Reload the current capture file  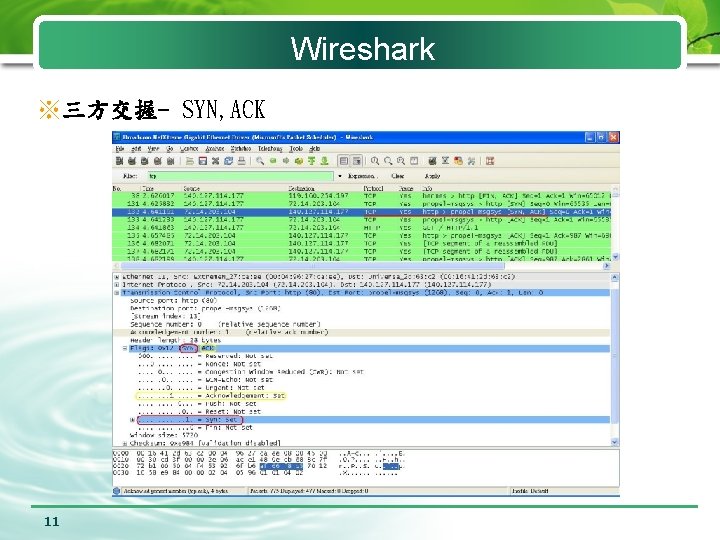[228, 161]
